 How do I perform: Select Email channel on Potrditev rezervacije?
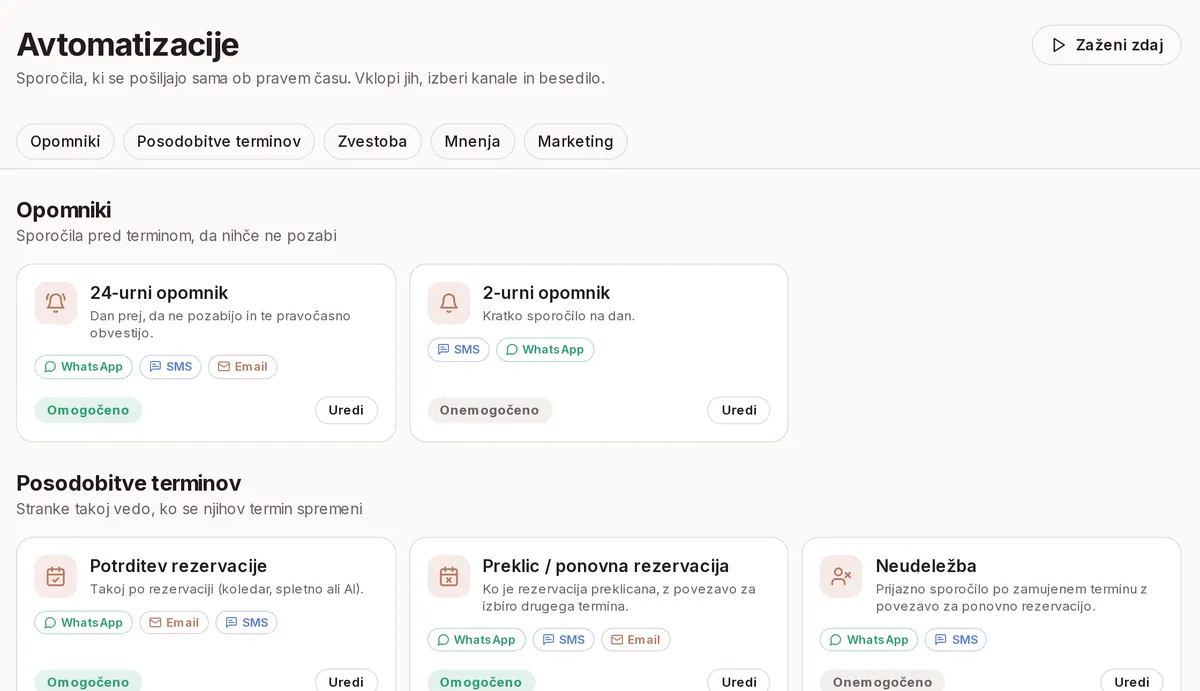click(x=174, y=623)
